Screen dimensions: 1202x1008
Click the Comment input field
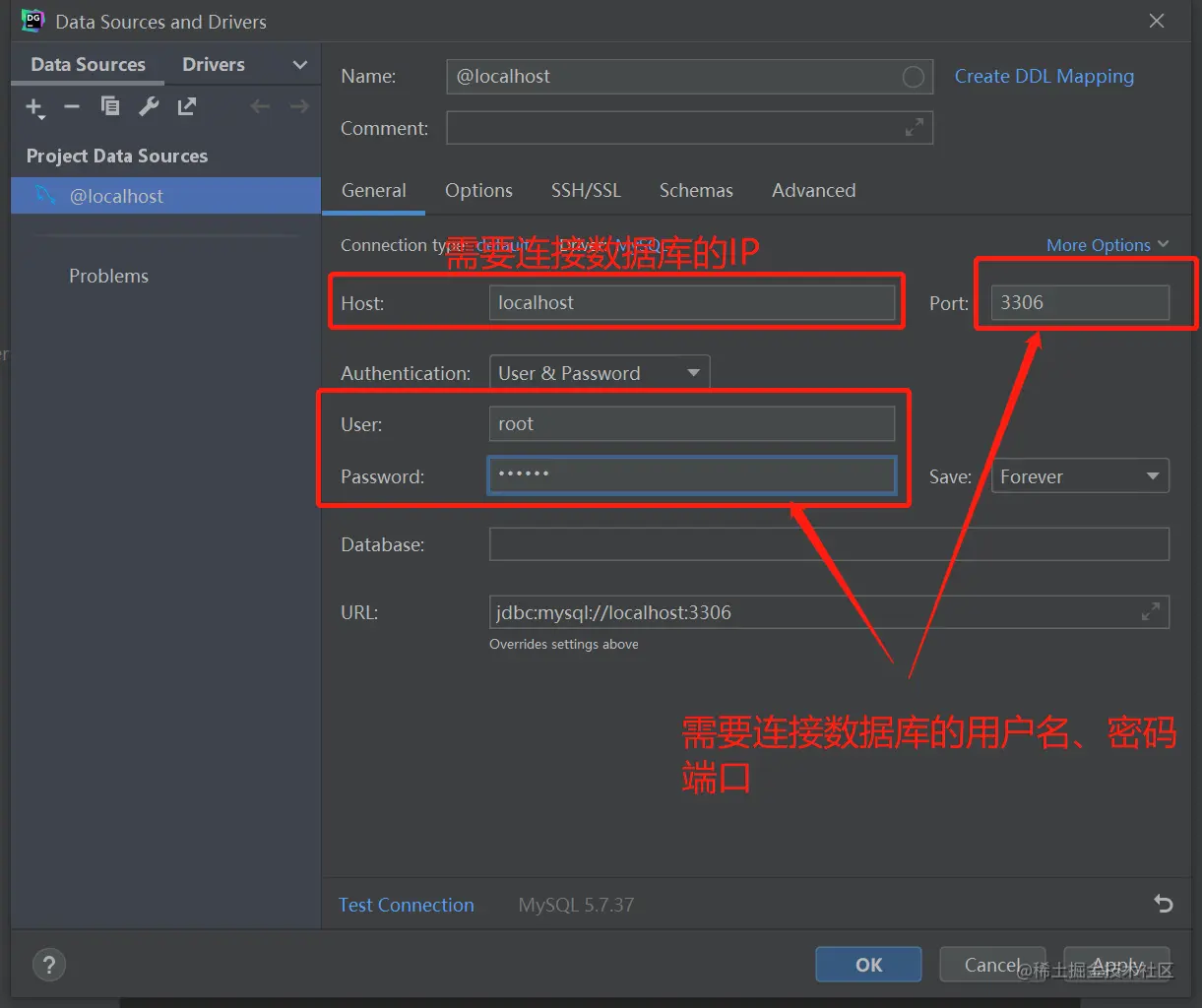tap(690, 128)
